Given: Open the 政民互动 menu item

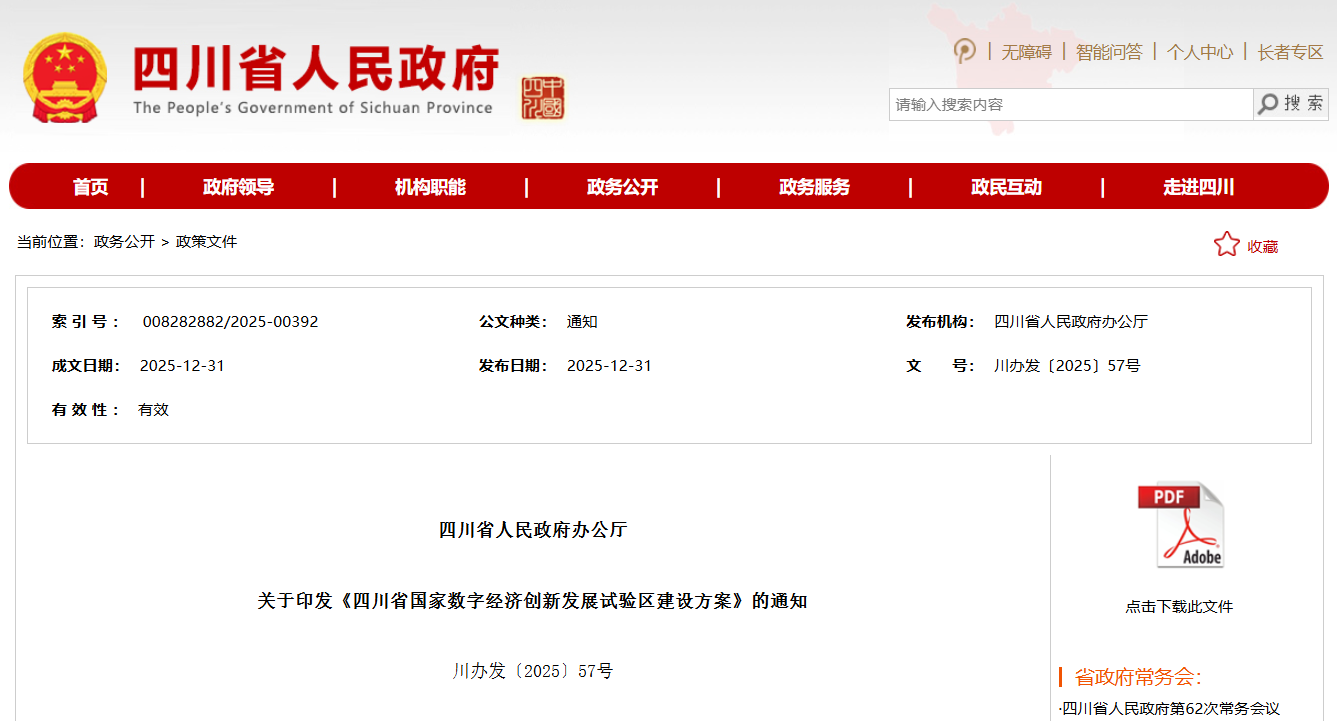Looking at the screenshot, I should [1006, 187].
